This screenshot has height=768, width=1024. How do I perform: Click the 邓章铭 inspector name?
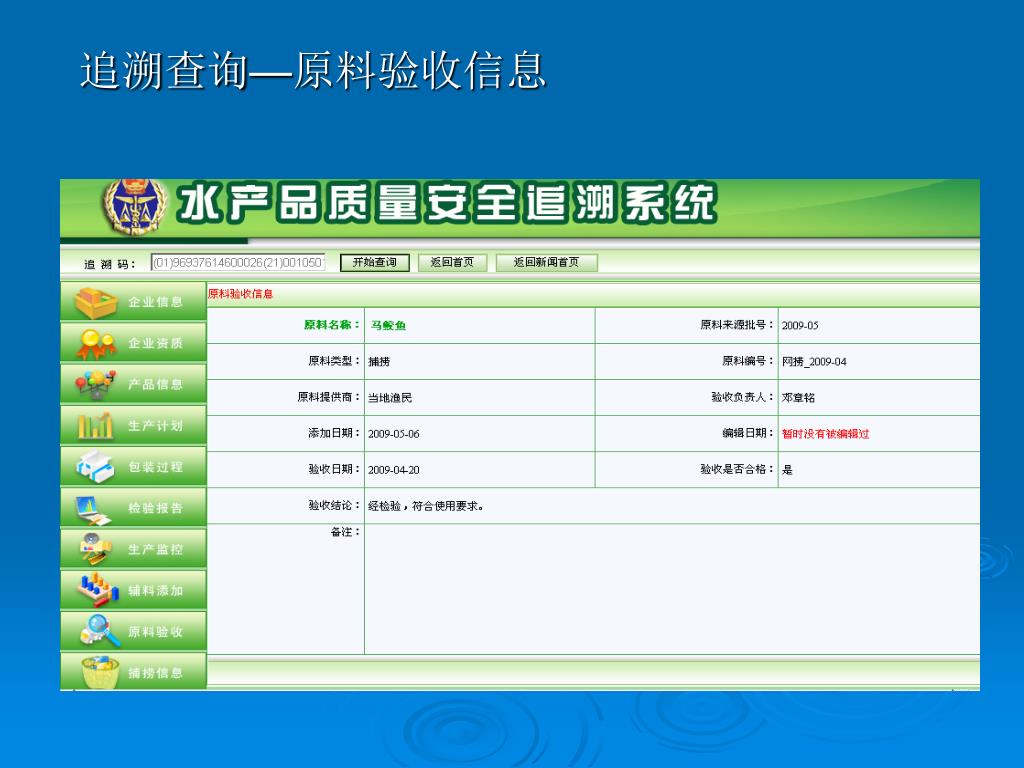[798, 397]
